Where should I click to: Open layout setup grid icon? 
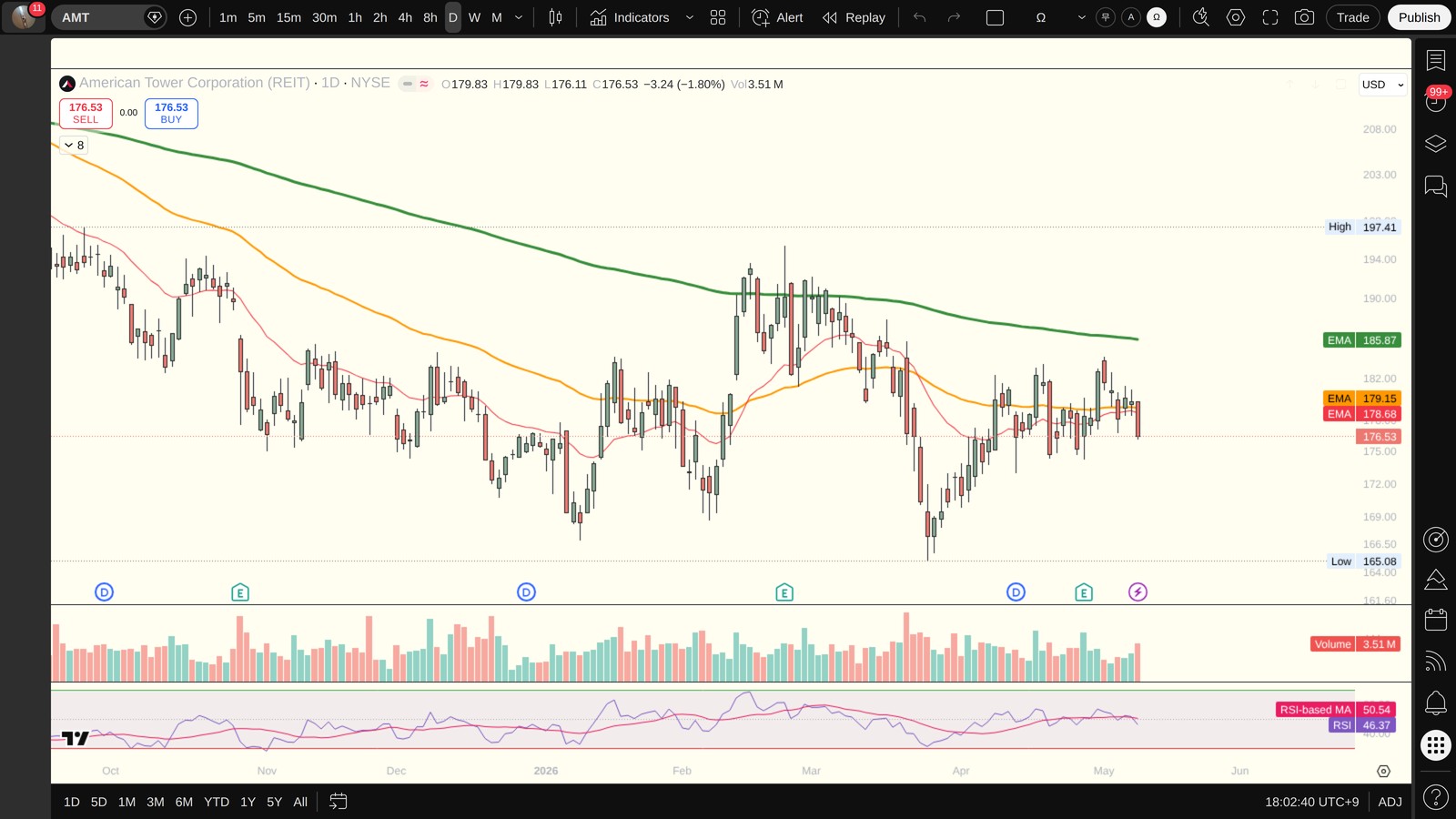pyautogui.click(x=718, y=17)
